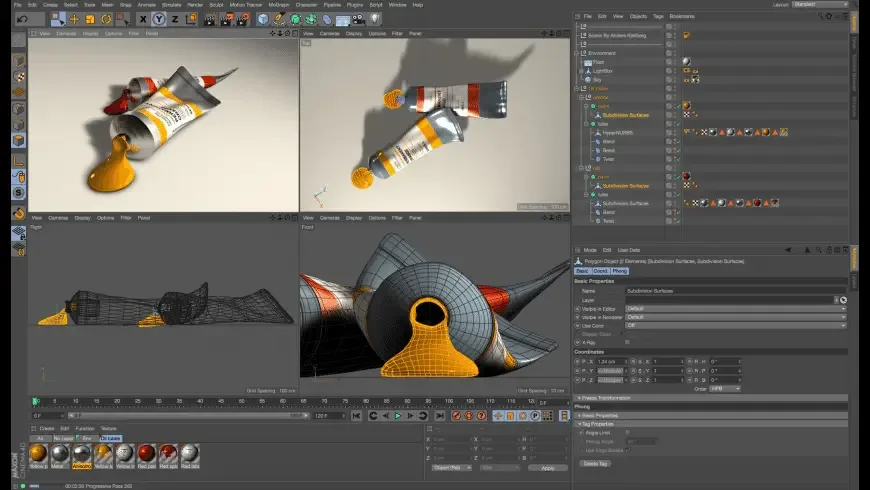This screenshot has width=870, height=490.
Task: Select the Spline Pen tool icon
Action: point(279,19)
